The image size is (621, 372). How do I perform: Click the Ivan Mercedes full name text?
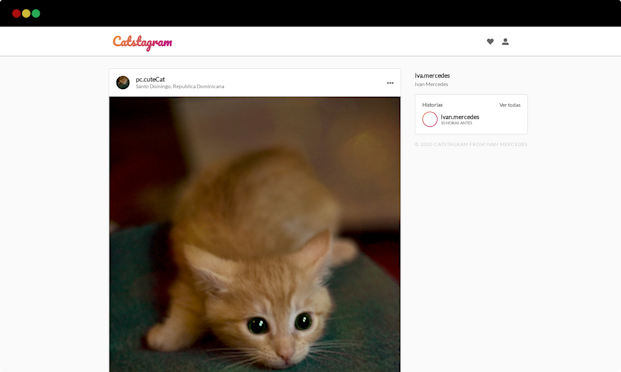click(431, 84)
